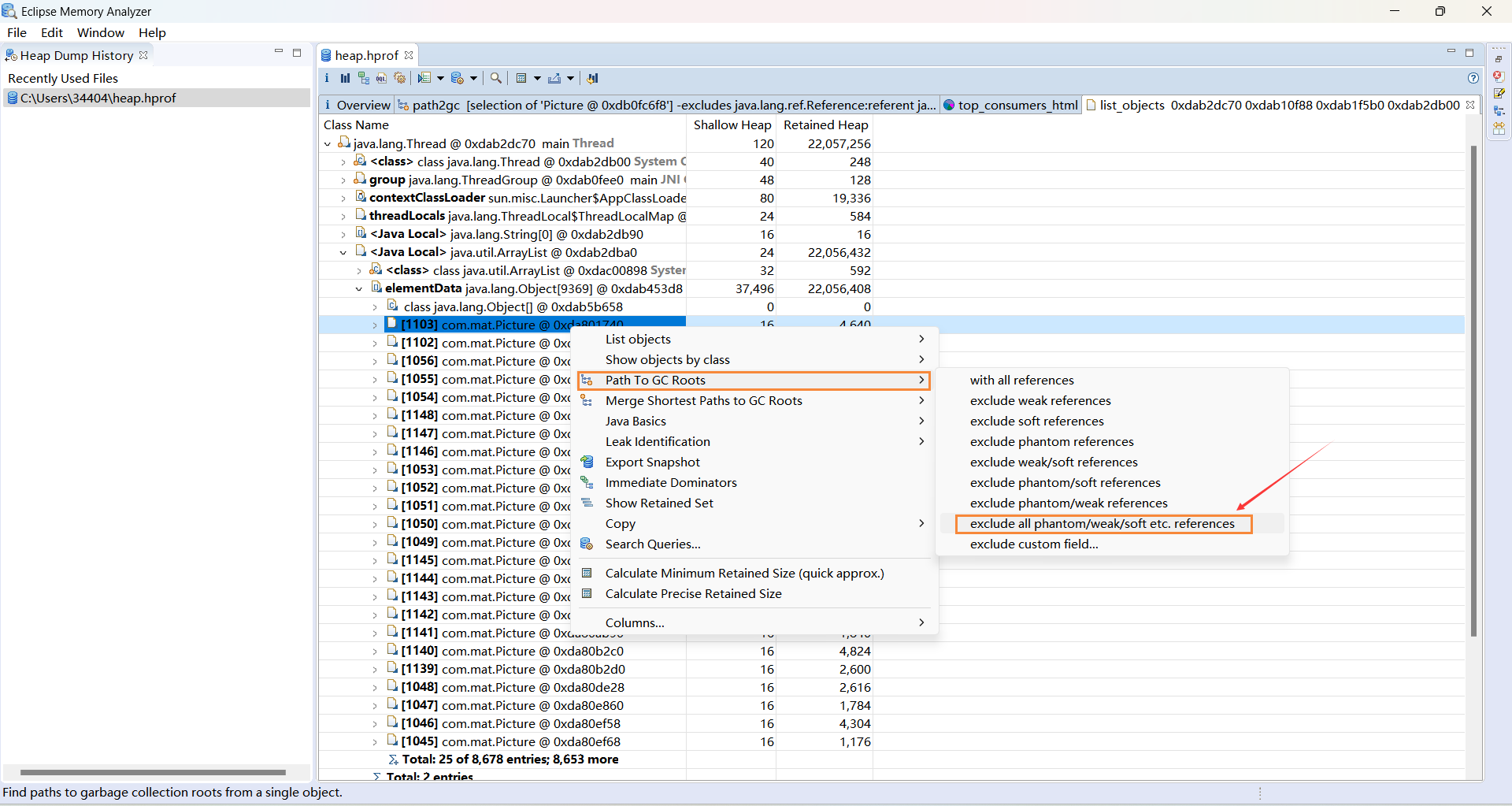Viewport: 1512px width, 806px height.
Task: Open the File menu
Action: pos(17,32)
